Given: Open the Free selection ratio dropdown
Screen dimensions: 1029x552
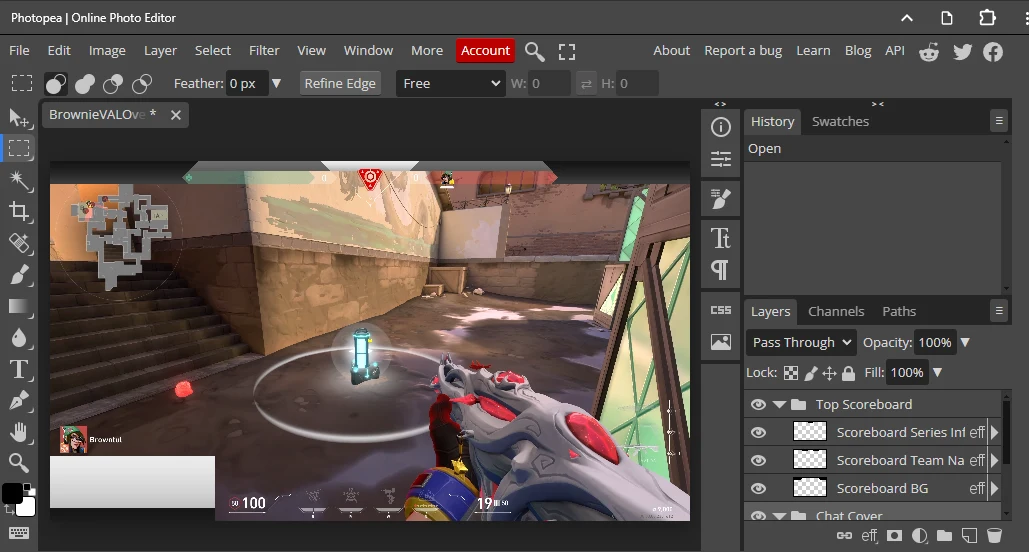Looking at the screenshot, I should pyautogui.click(x=451, y=83).
